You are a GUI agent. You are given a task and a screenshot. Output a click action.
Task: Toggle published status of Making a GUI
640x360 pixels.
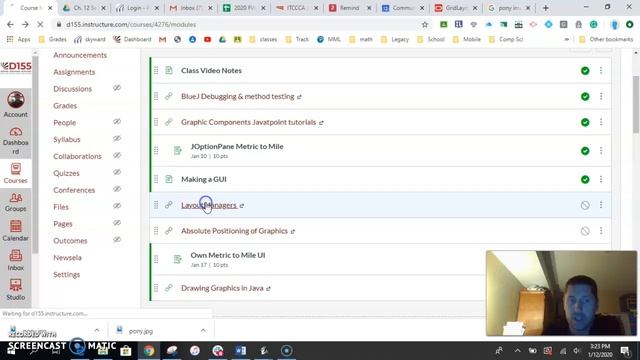585,179
